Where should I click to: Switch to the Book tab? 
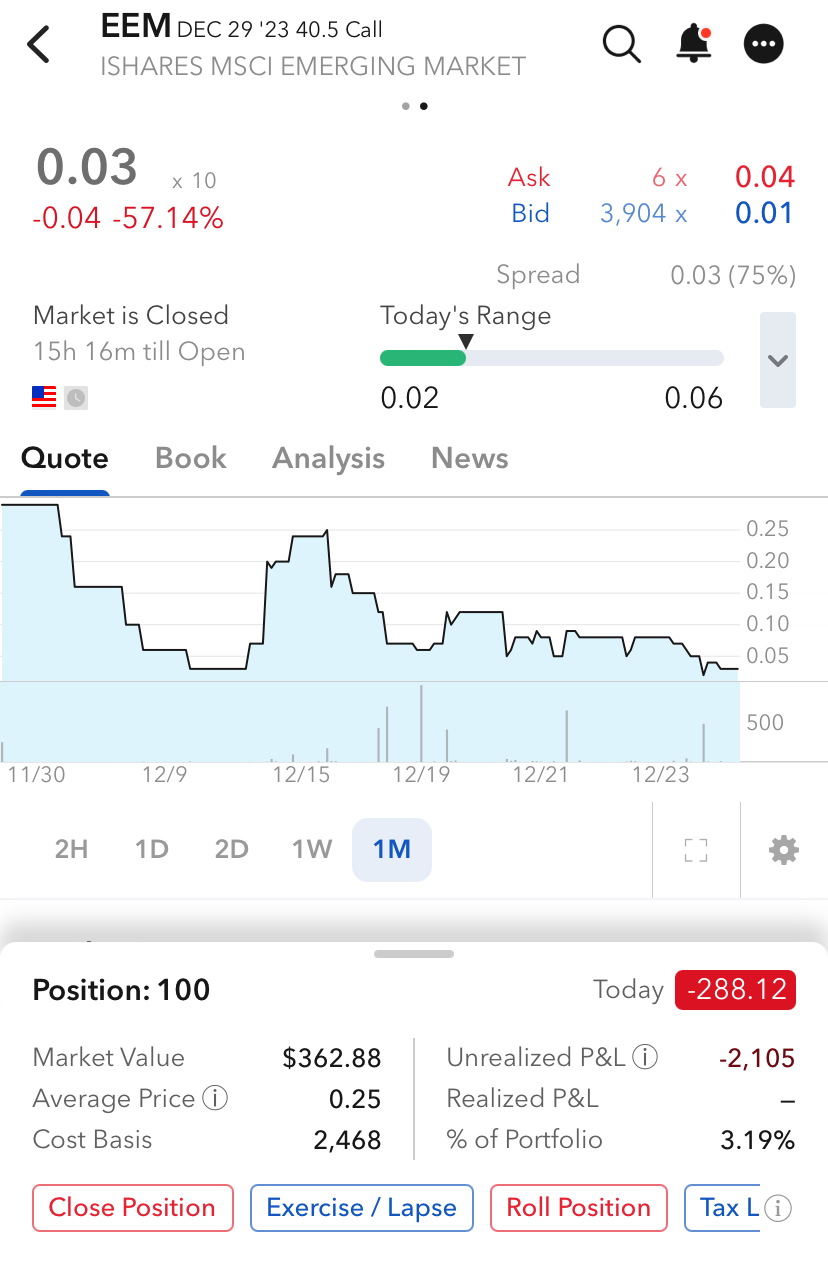click(x=191, y=458)
